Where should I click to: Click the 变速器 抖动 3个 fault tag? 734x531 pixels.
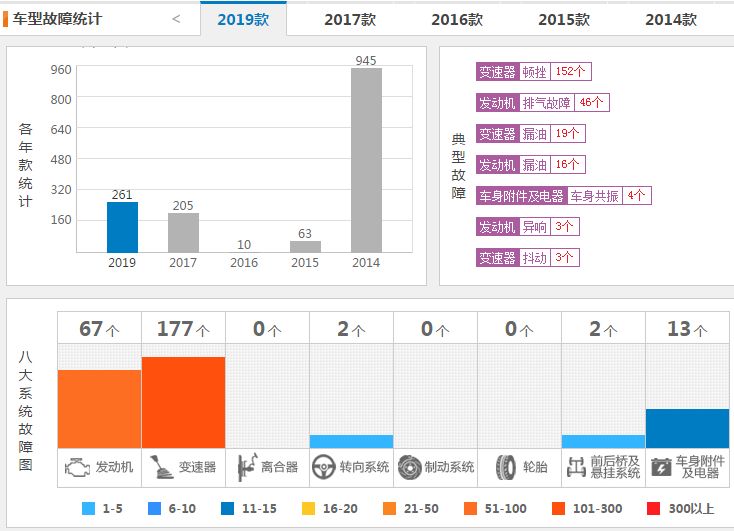coord(527,258)
